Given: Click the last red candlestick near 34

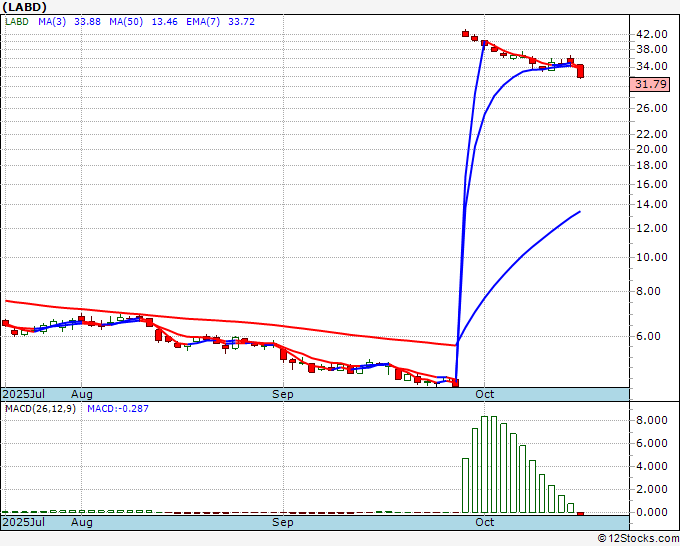Looking at the screenshot, I should [x=580, y=70].
